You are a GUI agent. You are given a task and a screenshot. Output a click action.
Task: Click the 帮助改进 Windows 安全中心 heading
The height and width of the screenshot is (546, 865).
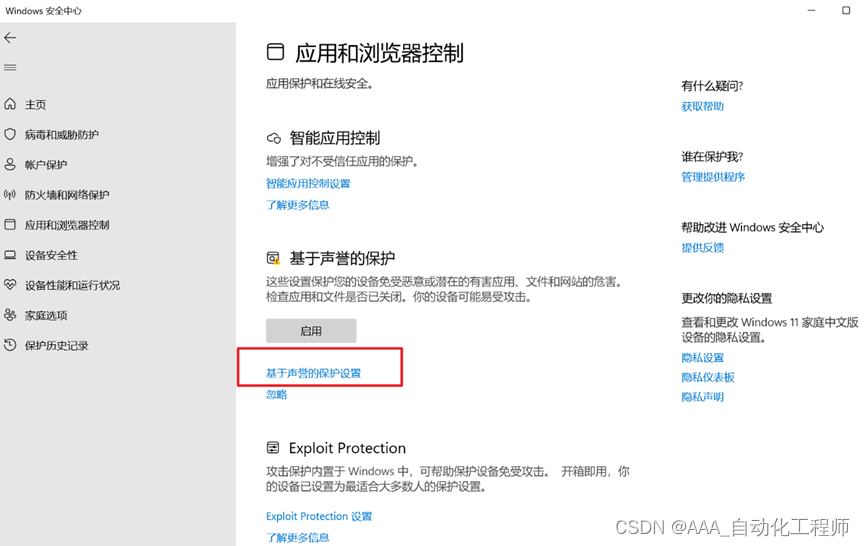(752, 227)
